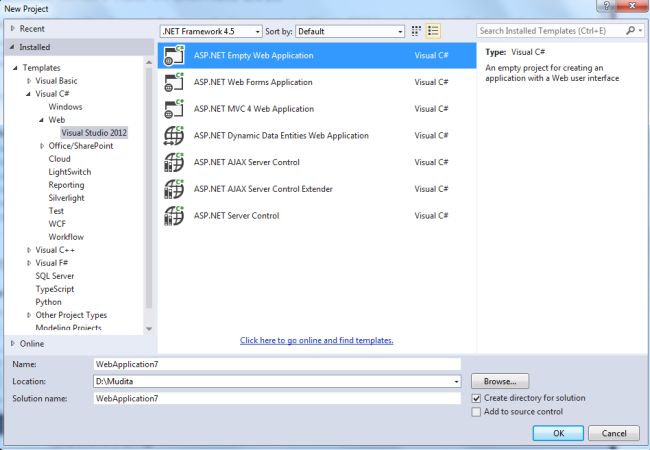Image resolution: width=650 pixels, height=450 pixels.
Task: Open the Sort by Default dropdown
Action: tap(350, 31)
